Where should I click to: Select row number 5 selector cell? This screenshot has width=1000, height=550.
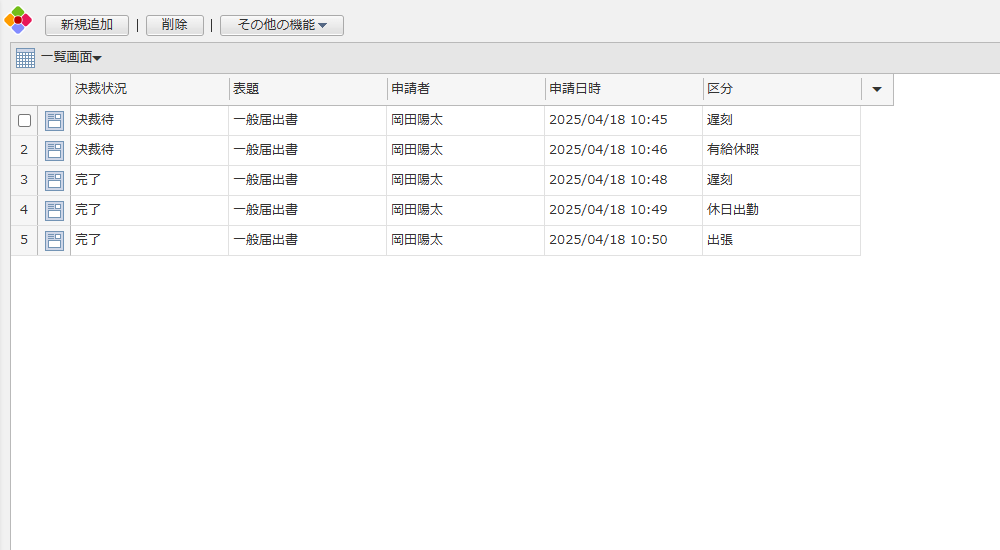click(24, 240)
